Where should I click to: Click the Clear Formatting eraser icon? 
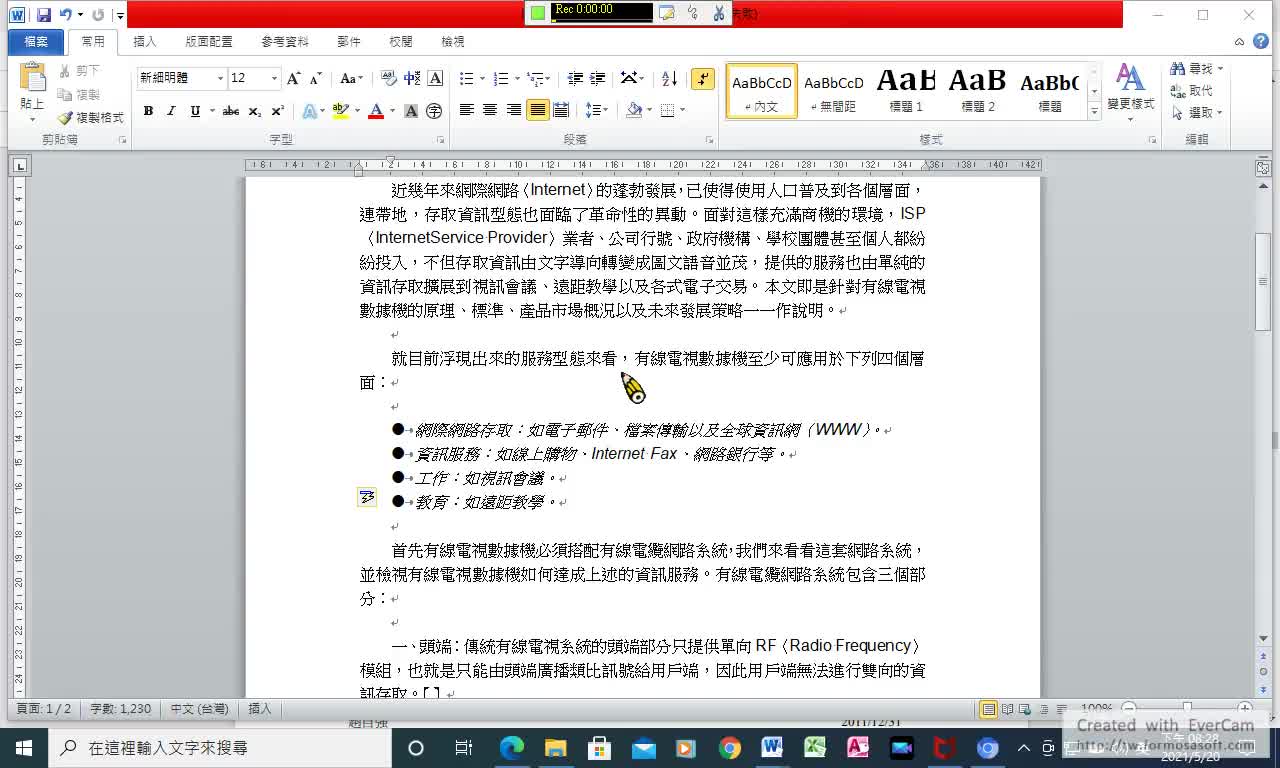click(x=389, y=78)
